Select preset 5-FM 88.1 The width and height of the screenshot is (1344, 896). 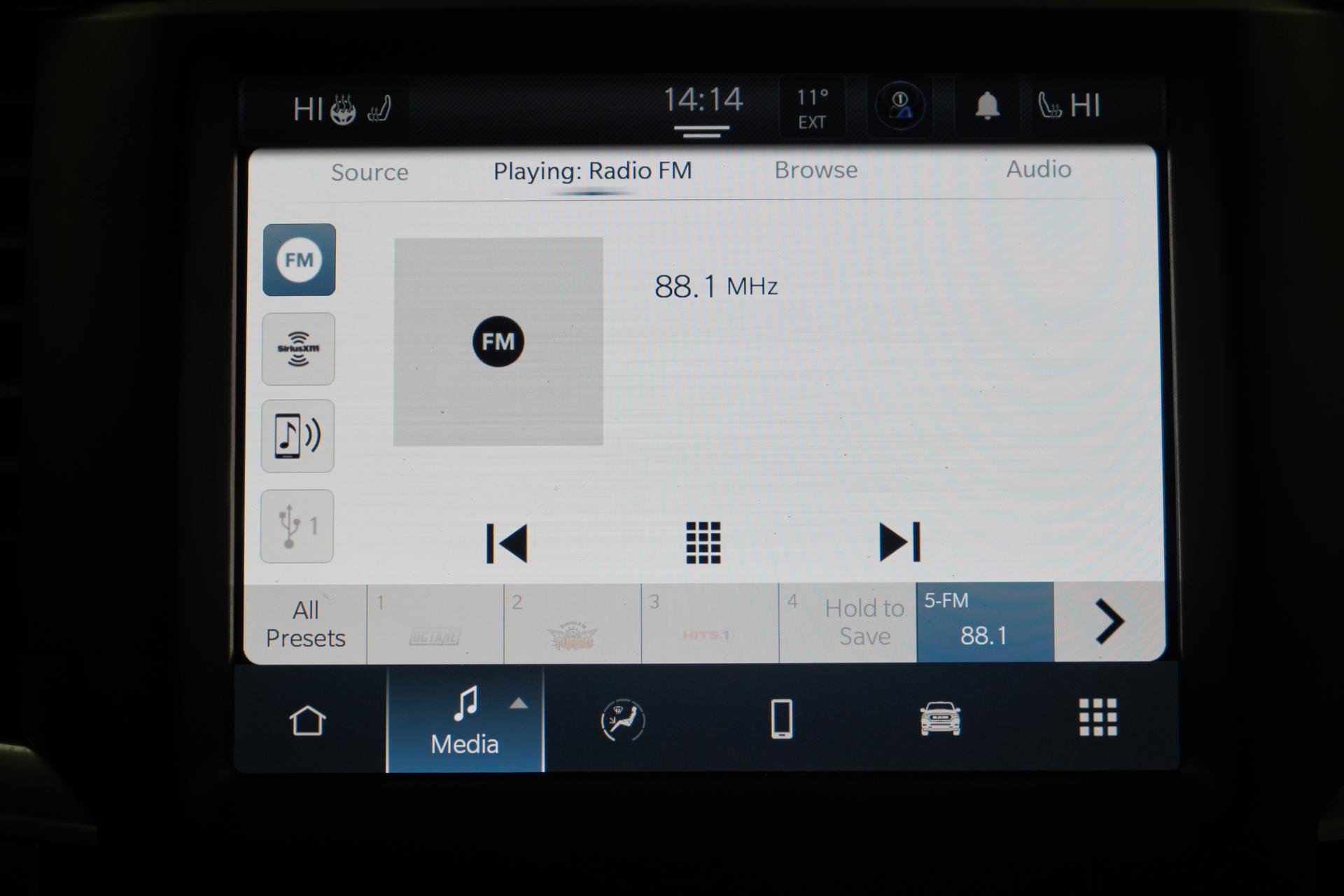(984, 622)
